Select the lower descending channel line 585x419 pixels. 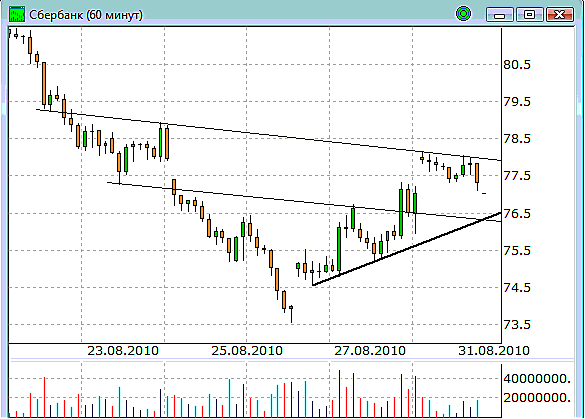304,202
